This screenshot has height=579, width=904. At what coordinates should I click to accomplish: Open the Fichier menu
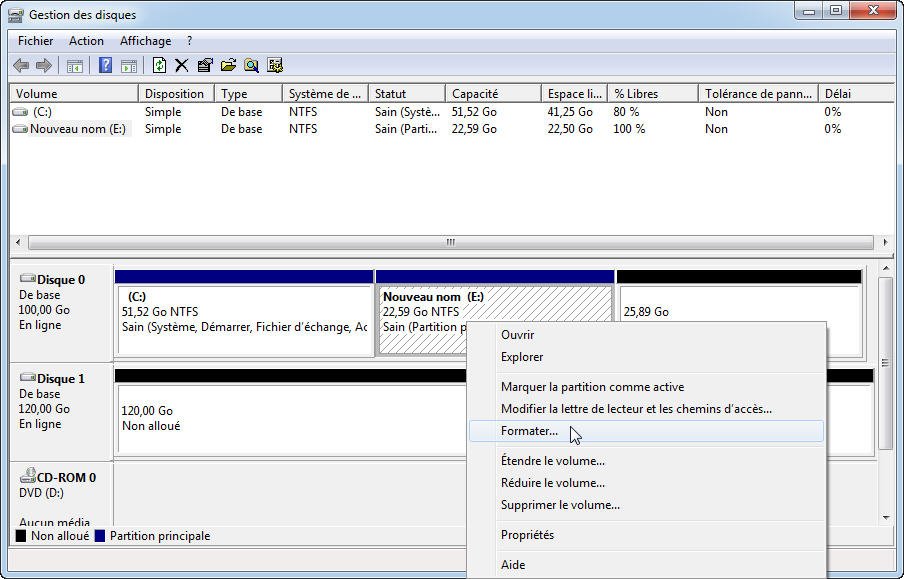[35, 41]
